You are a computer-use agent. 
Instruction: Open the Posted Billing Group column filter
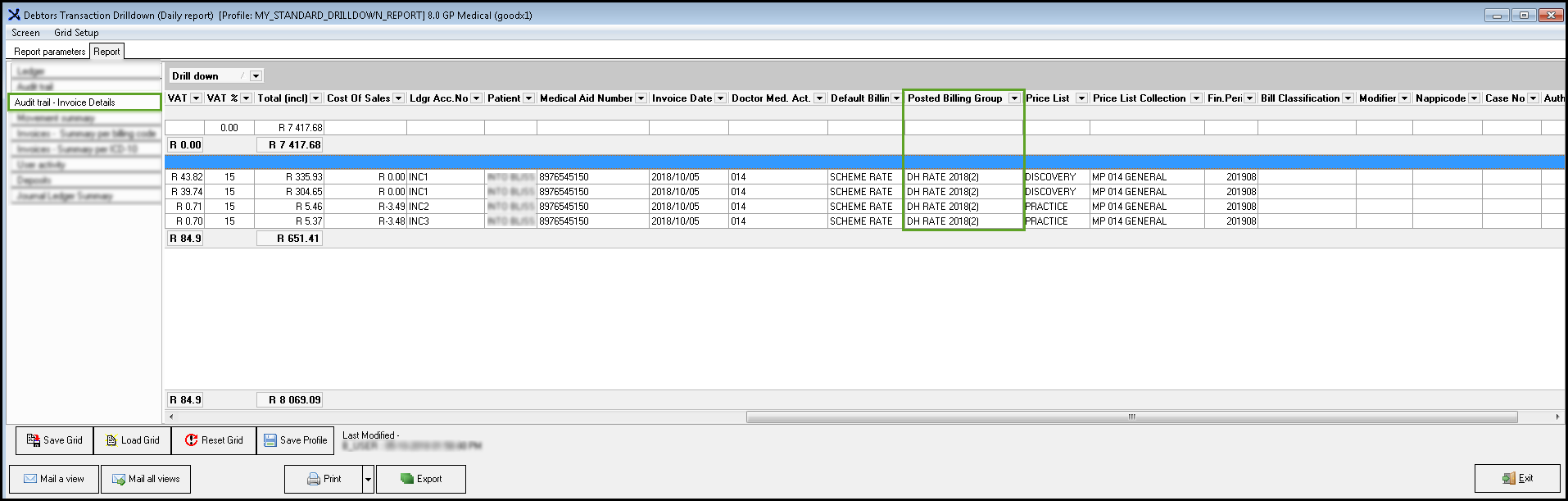click(1014, 98)
